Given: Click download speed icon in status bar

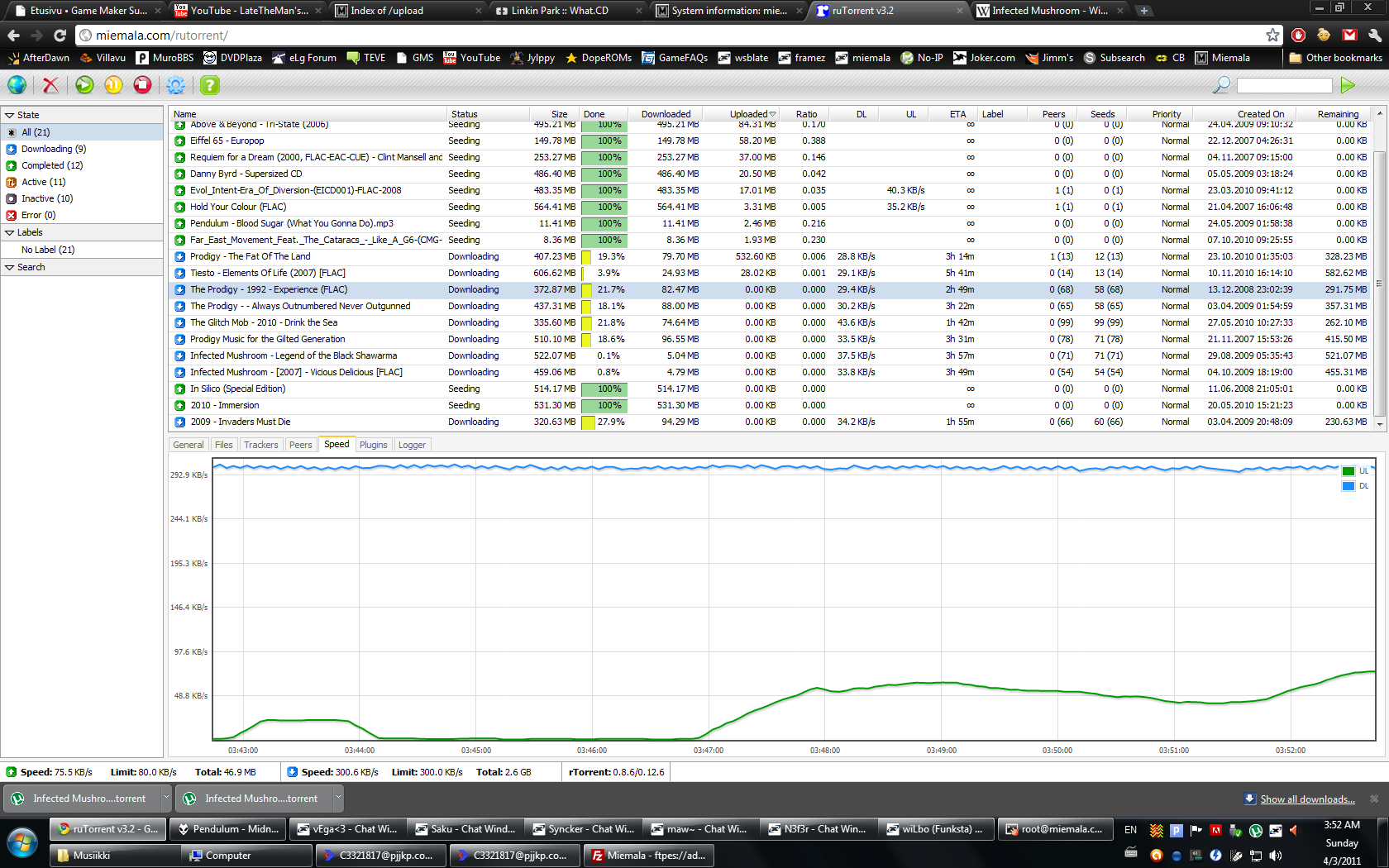Looking at the screenshot, I should [x=292, y=772].
